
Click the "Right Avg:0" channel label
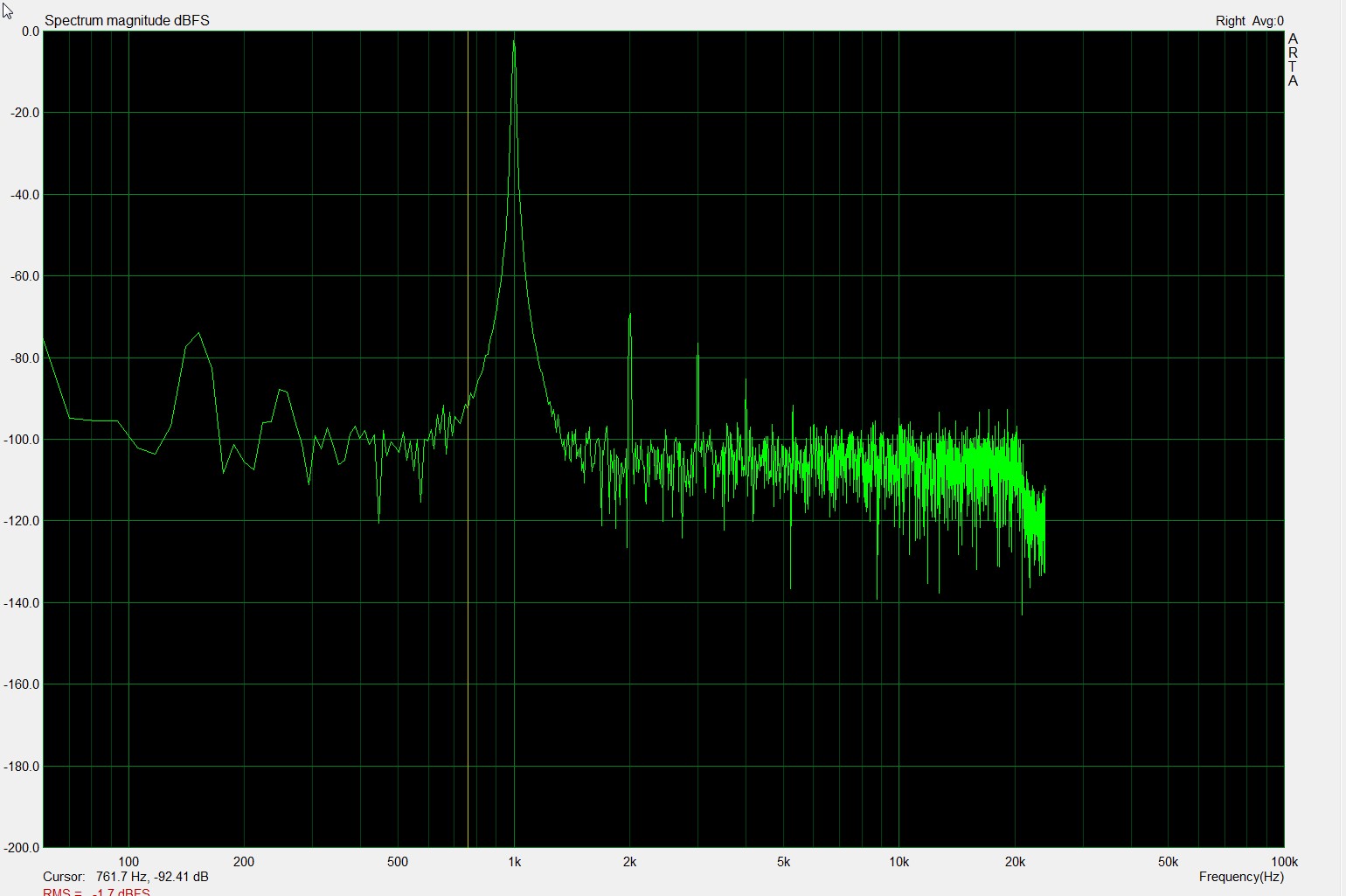(x=1249, y=21)
